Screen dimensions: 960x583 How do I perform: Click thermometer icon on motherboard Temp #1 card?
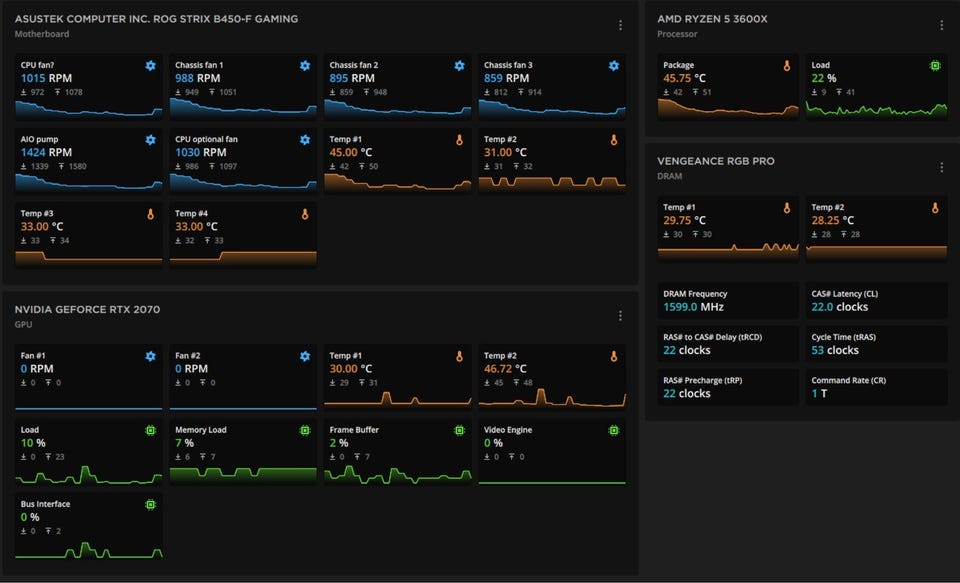tap(459, 140)
